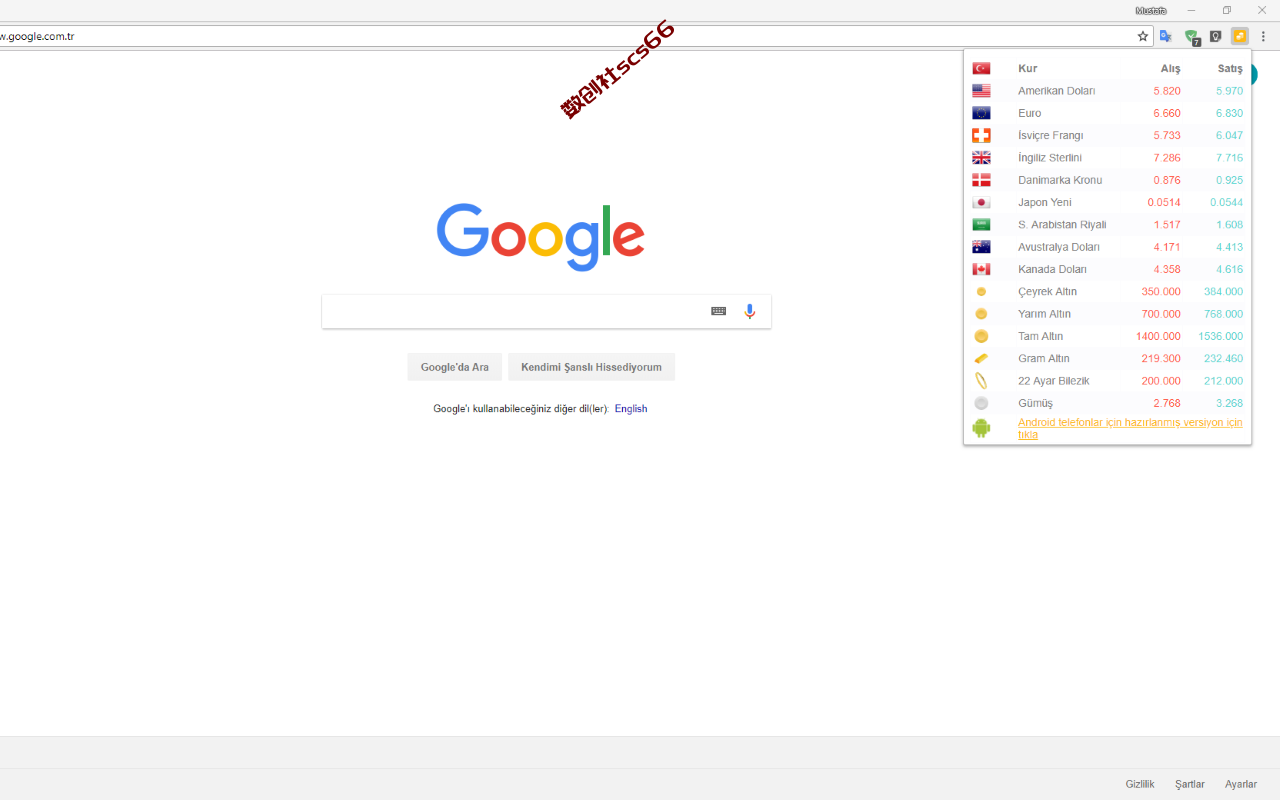Viewport: 1280px width, 800px height.
Task: Click the Google'da Ara button
Action: point(455,367)
